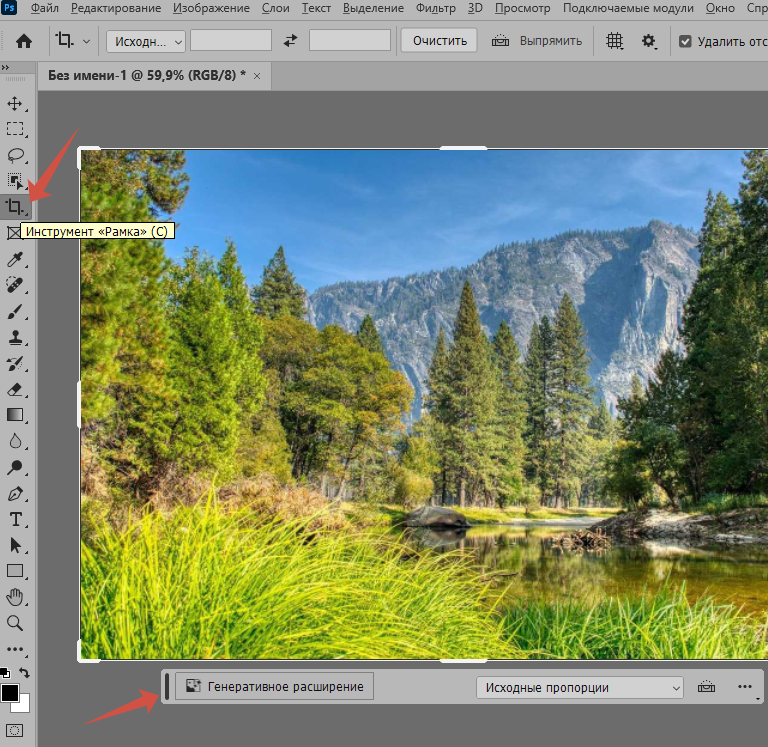Open the Редактирование menu
This screenshot has height=747, width=768.
click(x=116, y=8)
